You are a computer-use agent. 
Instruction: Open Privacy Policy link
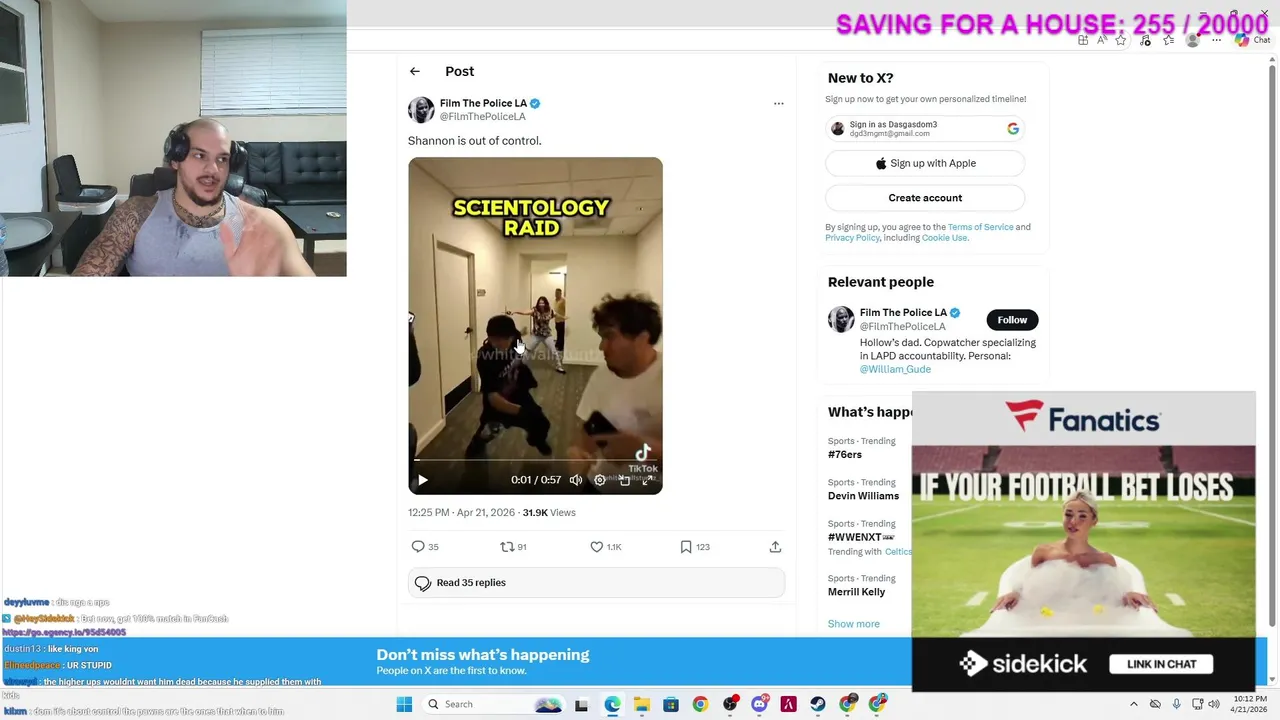click(x=852, y=238)
